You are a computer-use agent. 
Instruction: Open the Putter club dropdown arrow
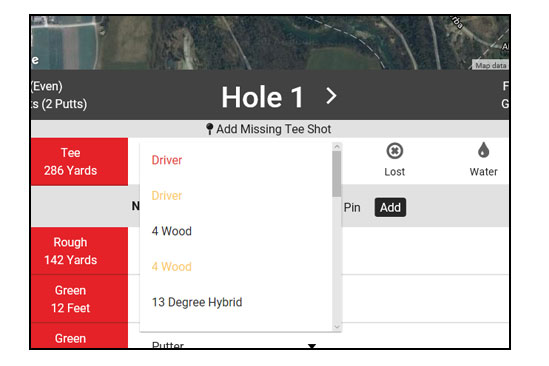click(x=312, y=346)
